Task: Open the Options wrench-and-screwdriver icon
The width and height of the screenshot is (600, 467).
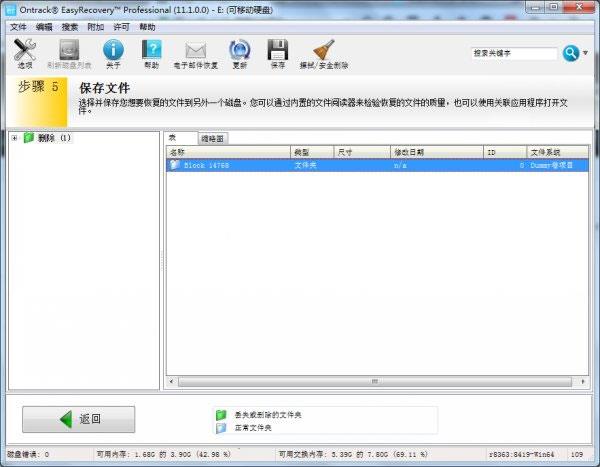Action: (x=25, y=50)
